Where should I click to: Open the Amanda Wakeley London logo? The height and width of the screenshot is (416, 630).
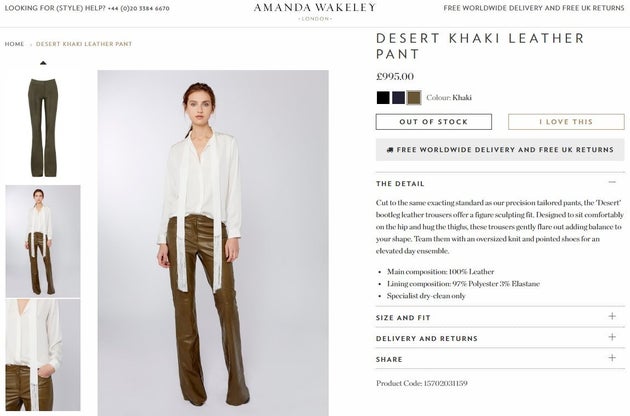[x=315, y=11]
